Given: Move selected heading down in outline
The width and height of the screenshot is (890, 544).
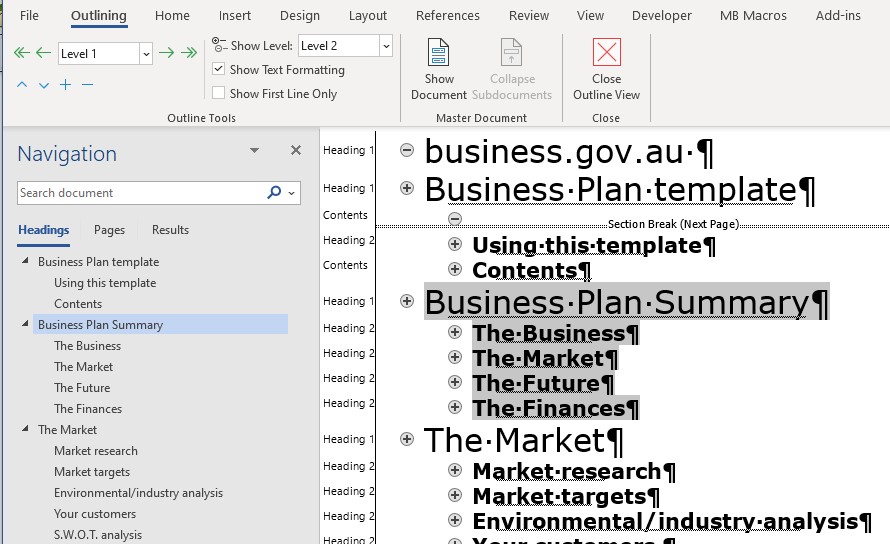Looking at the screenshot, I should click(43, 85).
